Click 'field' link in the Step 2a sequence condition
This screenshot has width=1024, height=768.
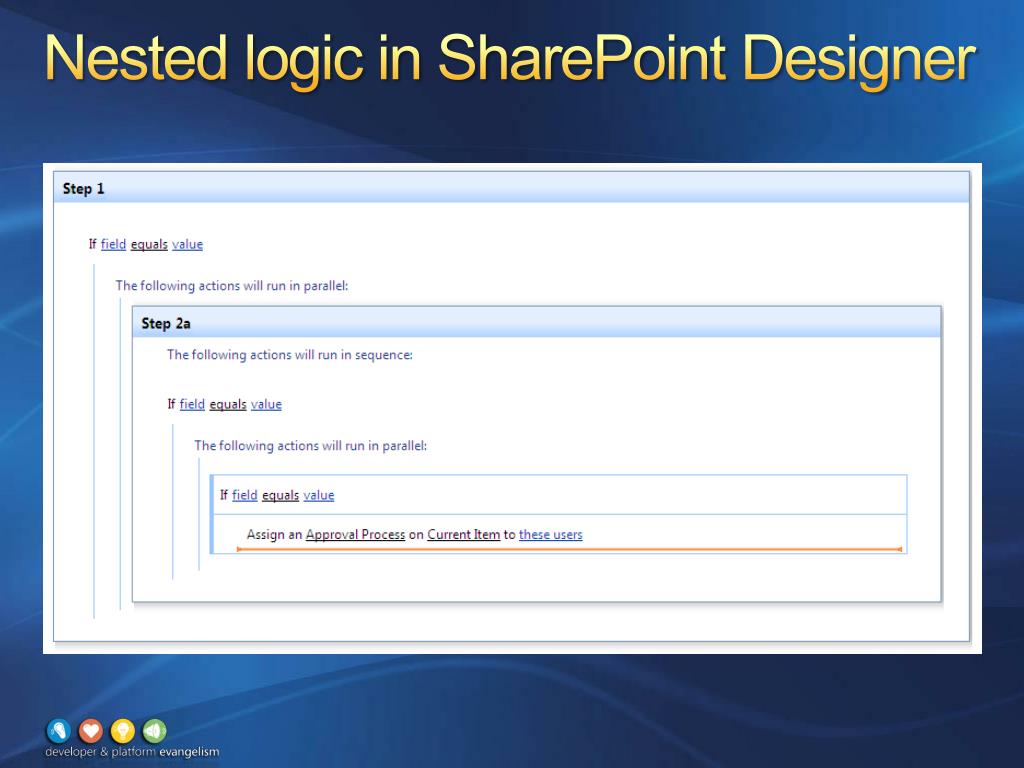[192, 404]
